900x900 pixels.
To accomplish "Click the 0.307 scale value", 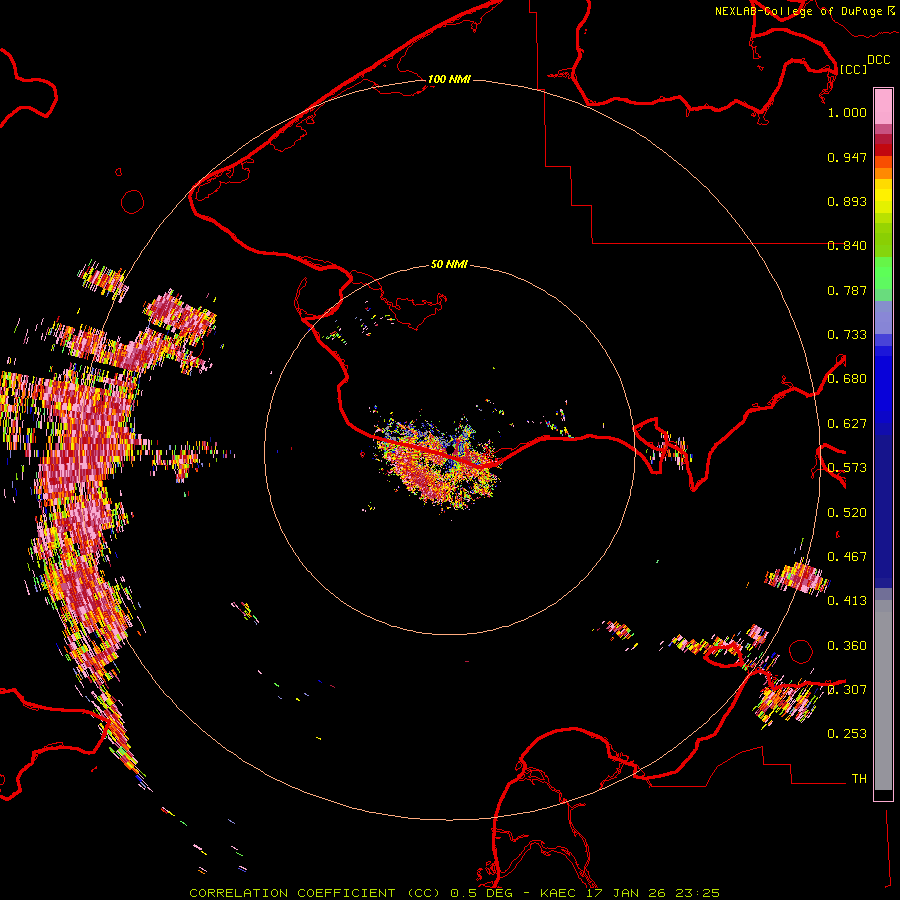I will (847, 689).
